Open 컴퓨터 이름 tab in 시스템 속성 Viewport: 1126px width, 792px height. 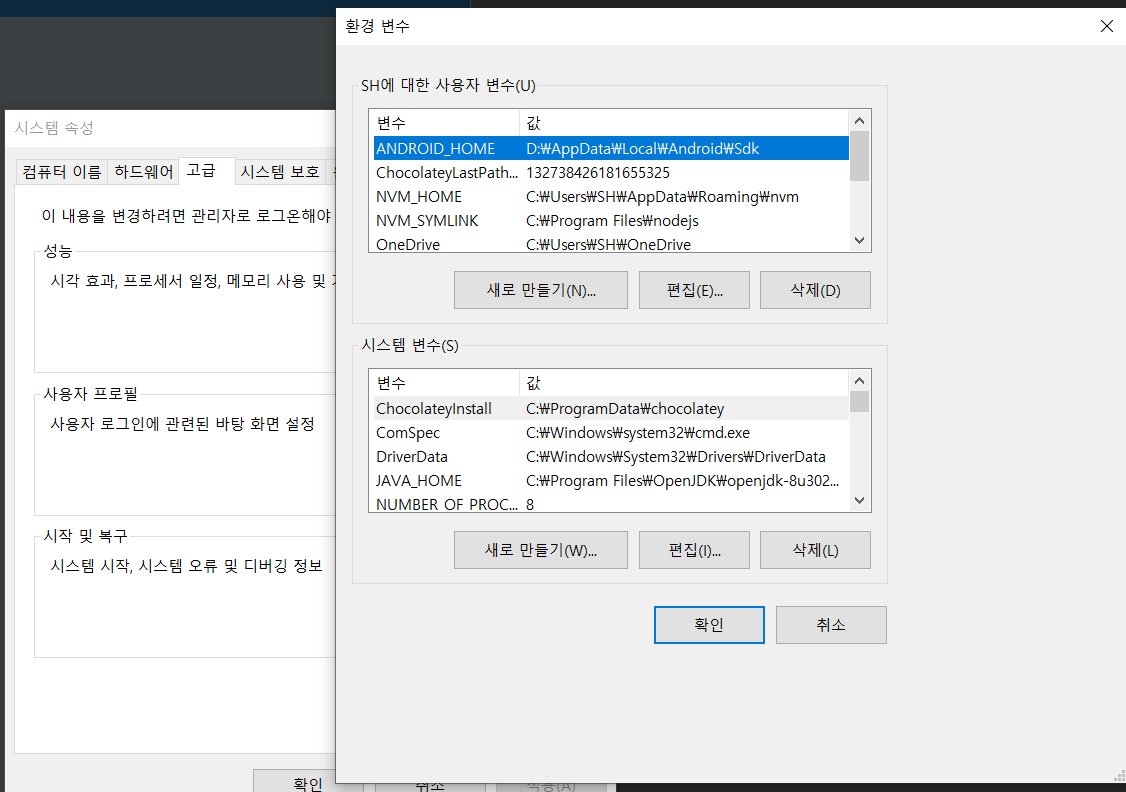62,172
